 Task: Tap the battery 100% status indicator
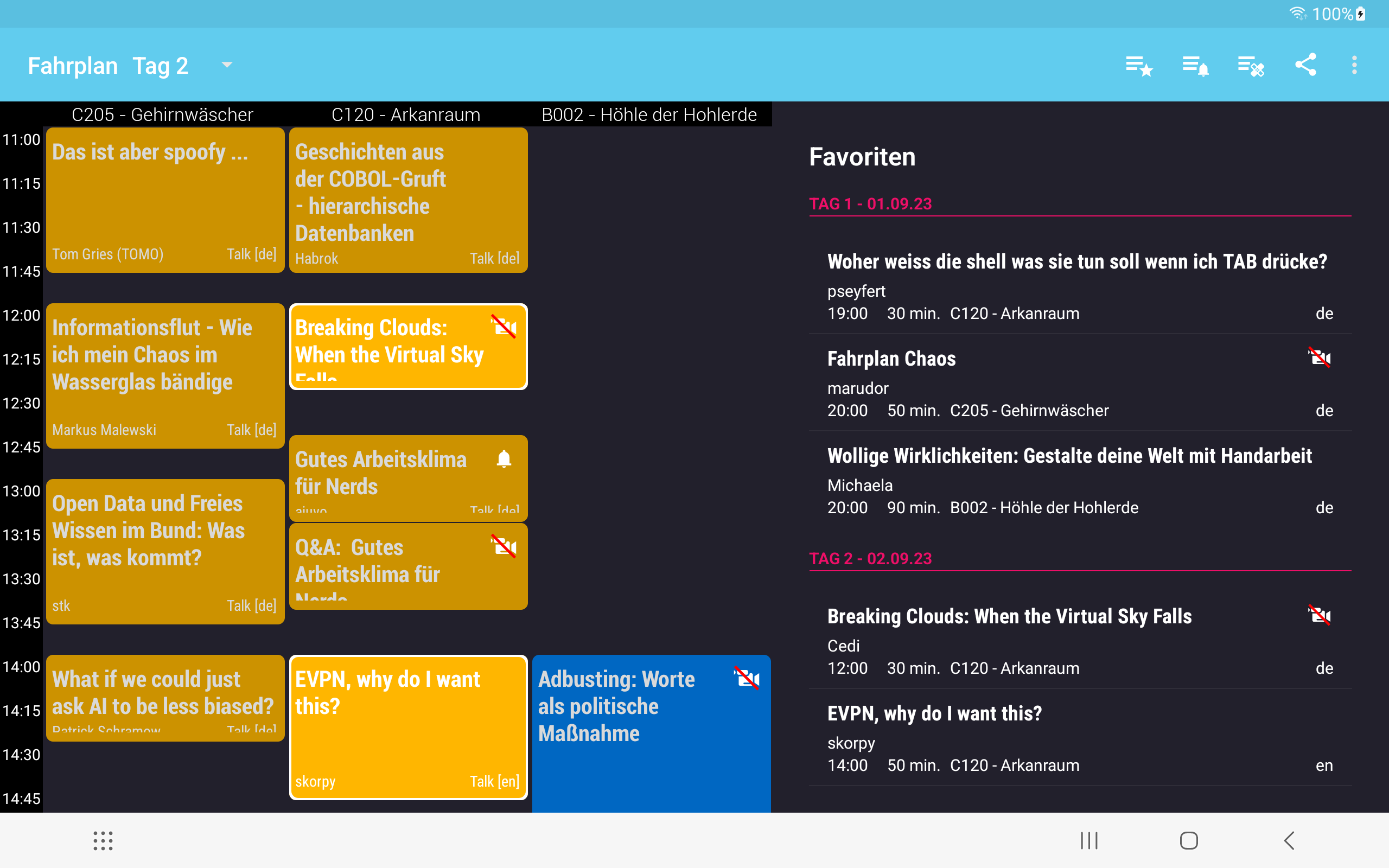pos(1339,14)
